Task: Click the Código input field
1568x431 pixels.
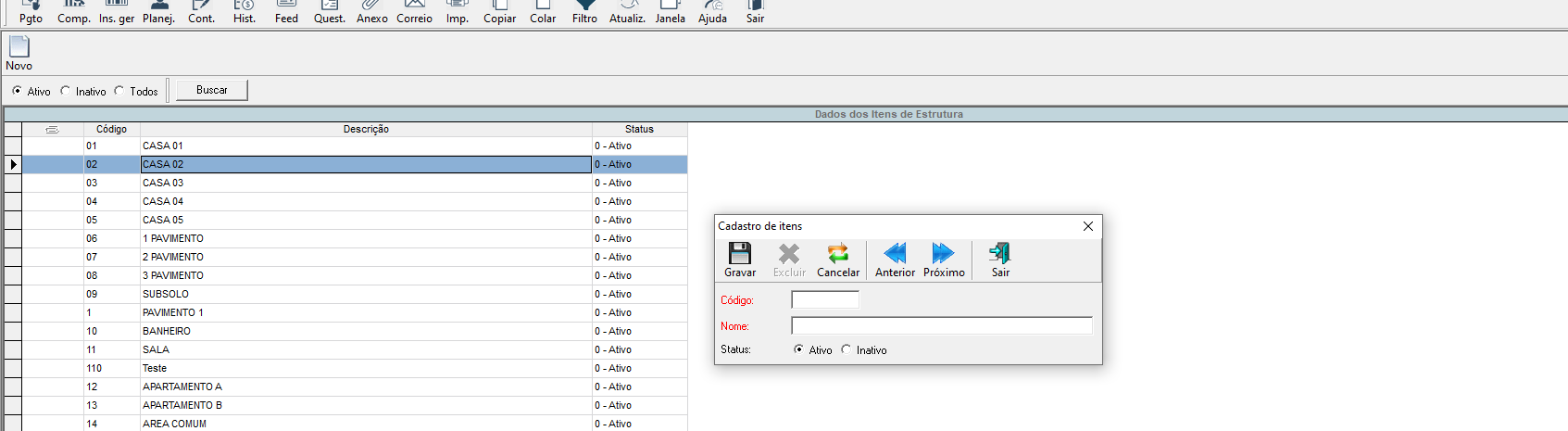Action: [825, 299]
